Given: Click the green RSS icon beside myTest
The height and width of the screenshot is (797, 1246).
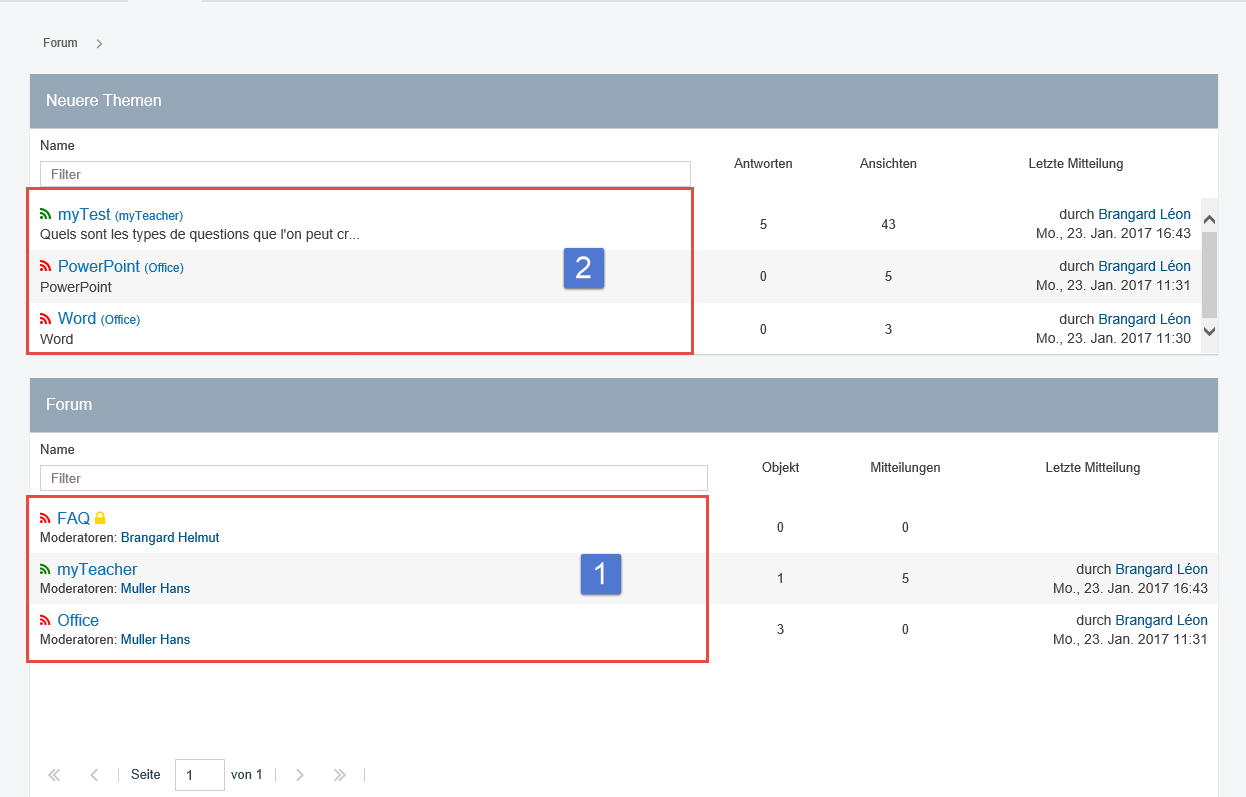Looking at the screenshot, I should tap(45, 214).
